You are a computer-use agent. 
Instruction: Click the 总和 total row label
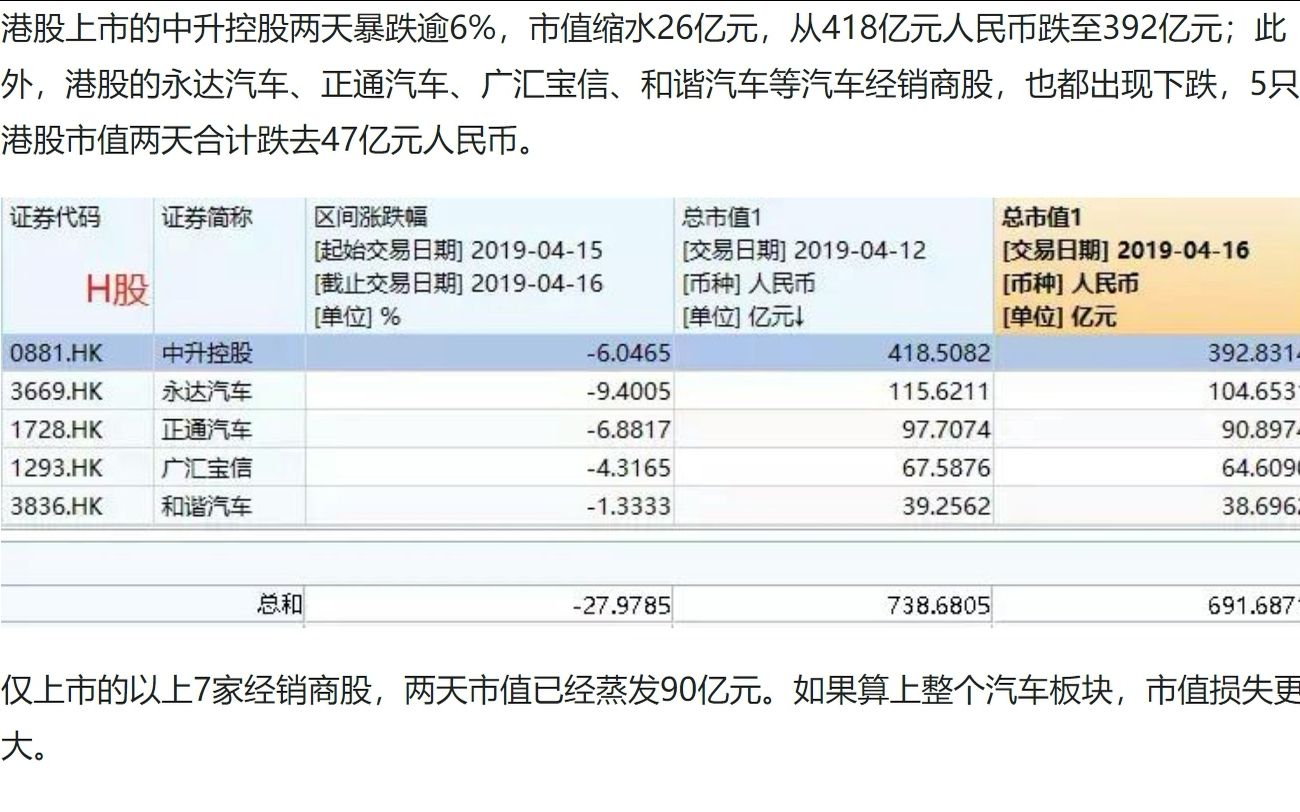pyautogui.click(x=280, y=604)
